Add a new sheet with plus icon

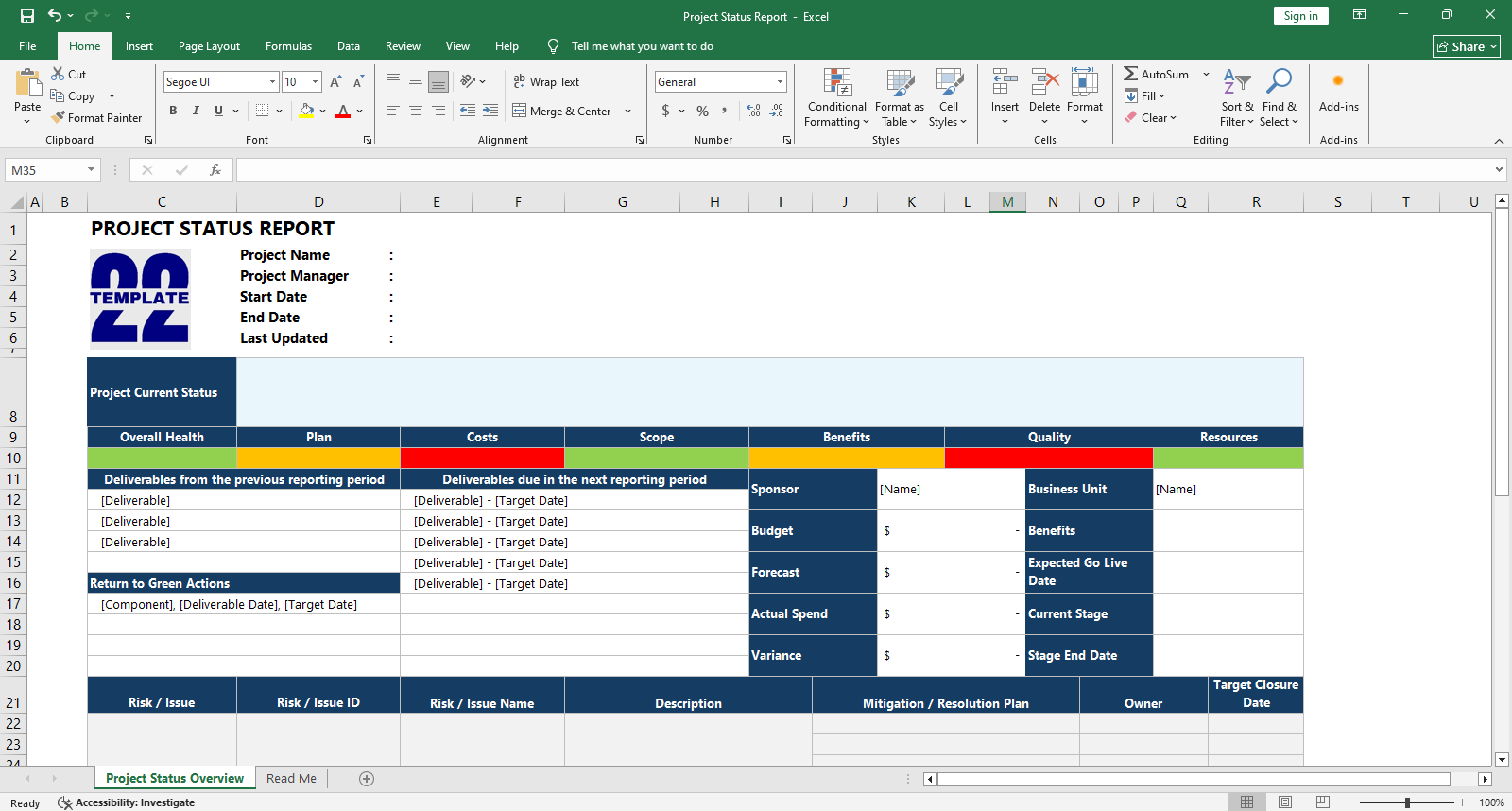(367, 778)
